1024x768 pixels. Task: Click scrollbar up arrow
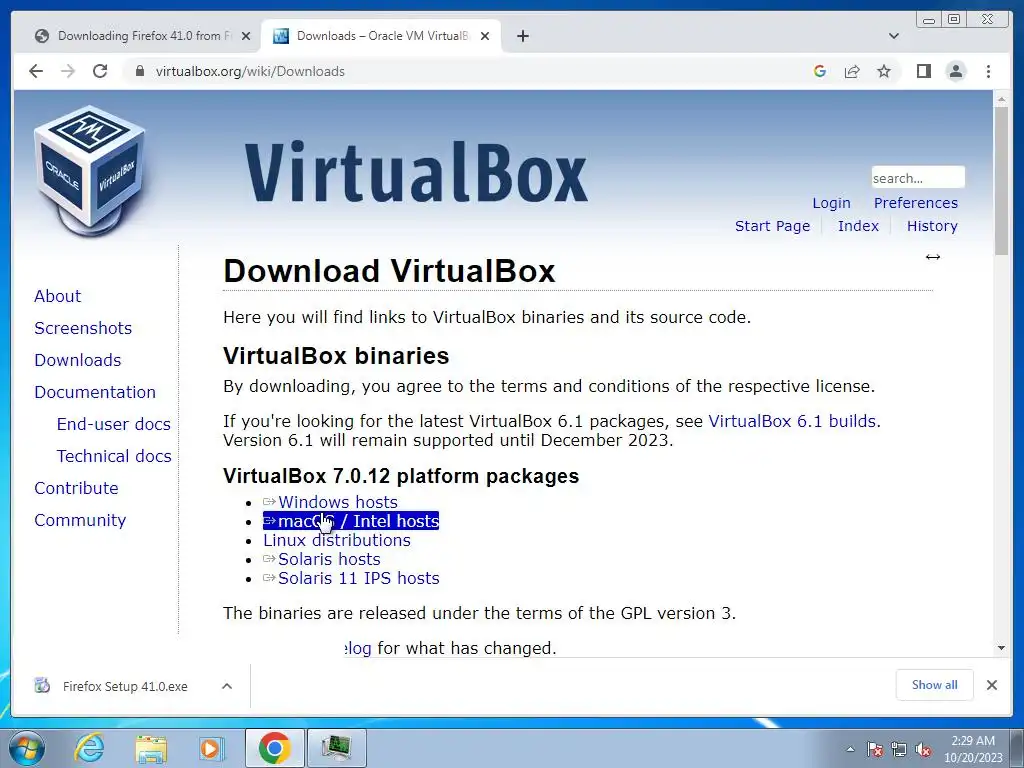pos(1001,99)
